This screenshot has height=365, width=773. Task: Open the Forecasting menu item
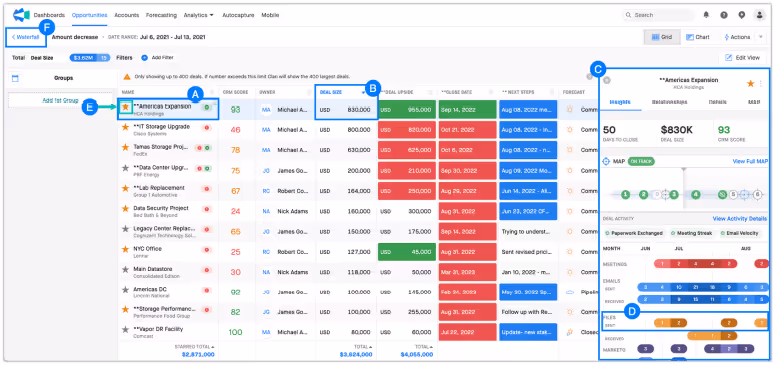pyautogui.click(x=161, y=15)
